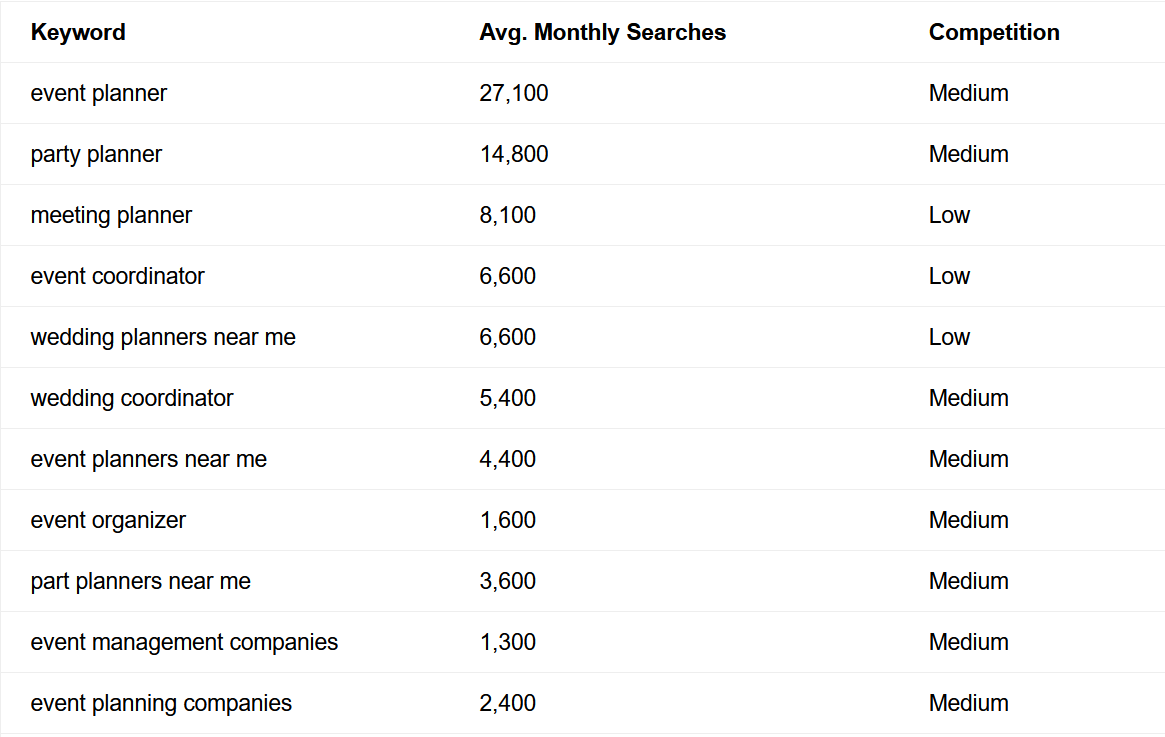The image size is (1165, 737).
Task: Select 'event planners near me' row
Action: click(149, 459)
